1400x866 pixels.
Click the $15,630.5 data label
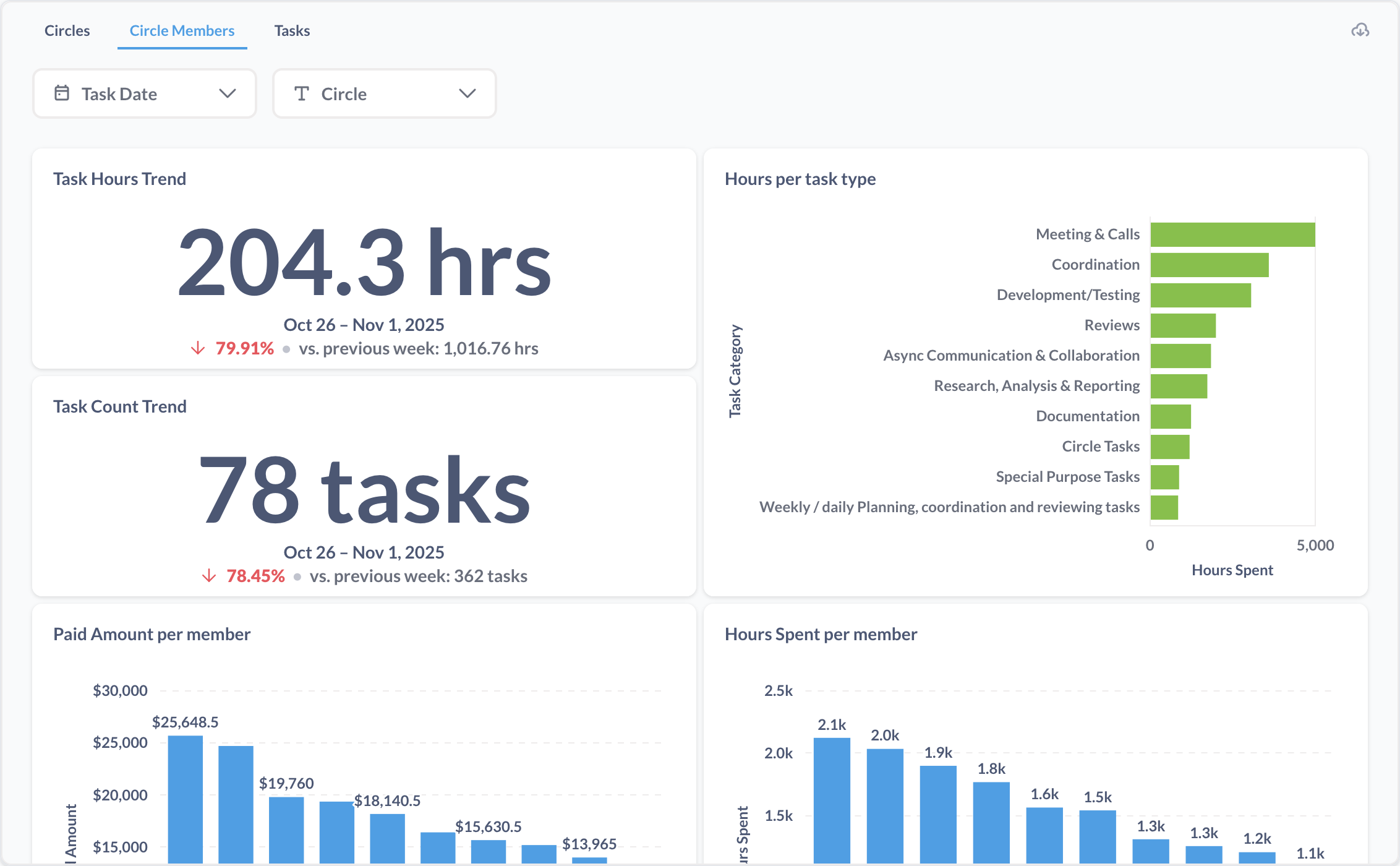[x=489, y=826]
